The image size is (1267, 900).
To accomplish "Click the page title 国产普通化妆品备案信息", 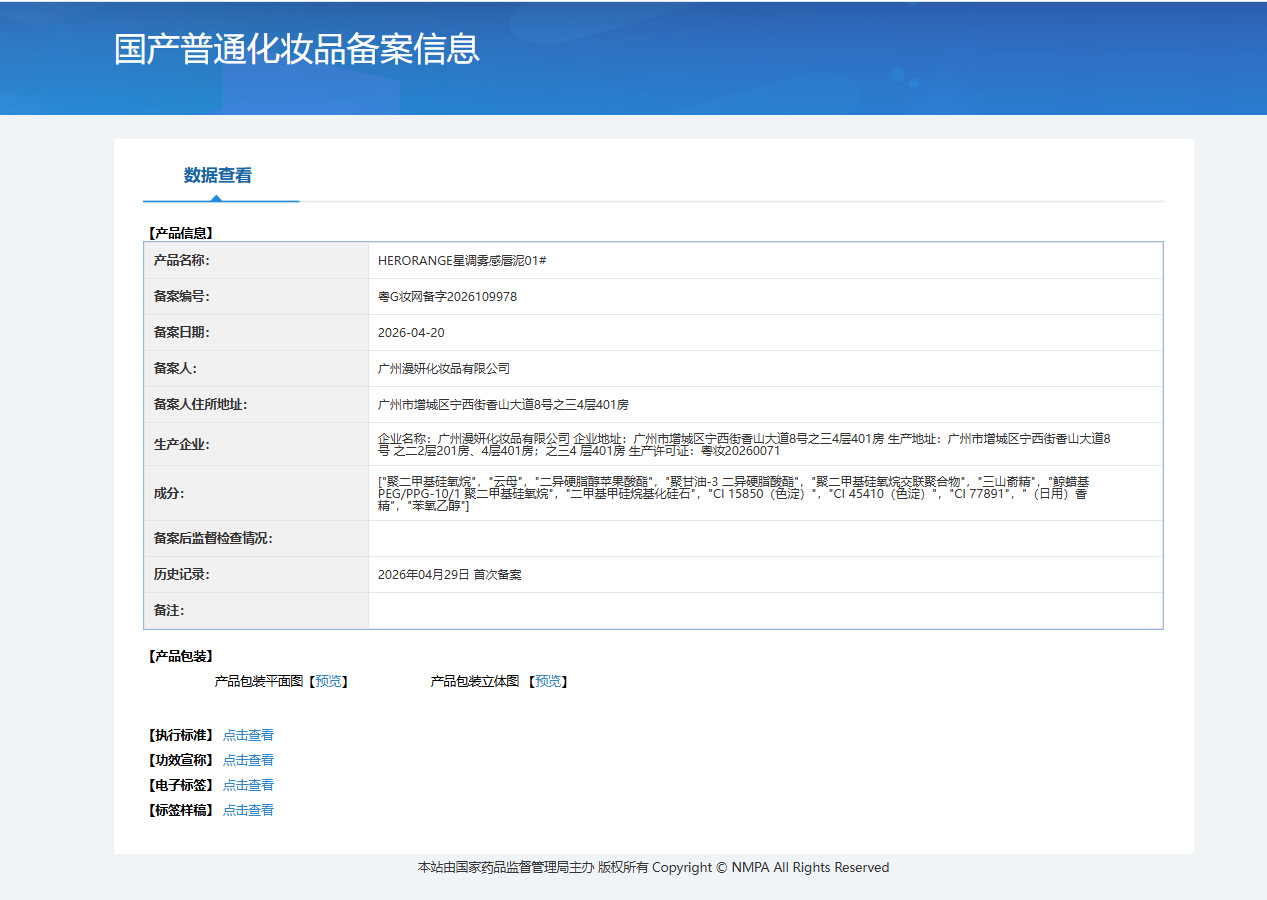I will click(297, 49).
